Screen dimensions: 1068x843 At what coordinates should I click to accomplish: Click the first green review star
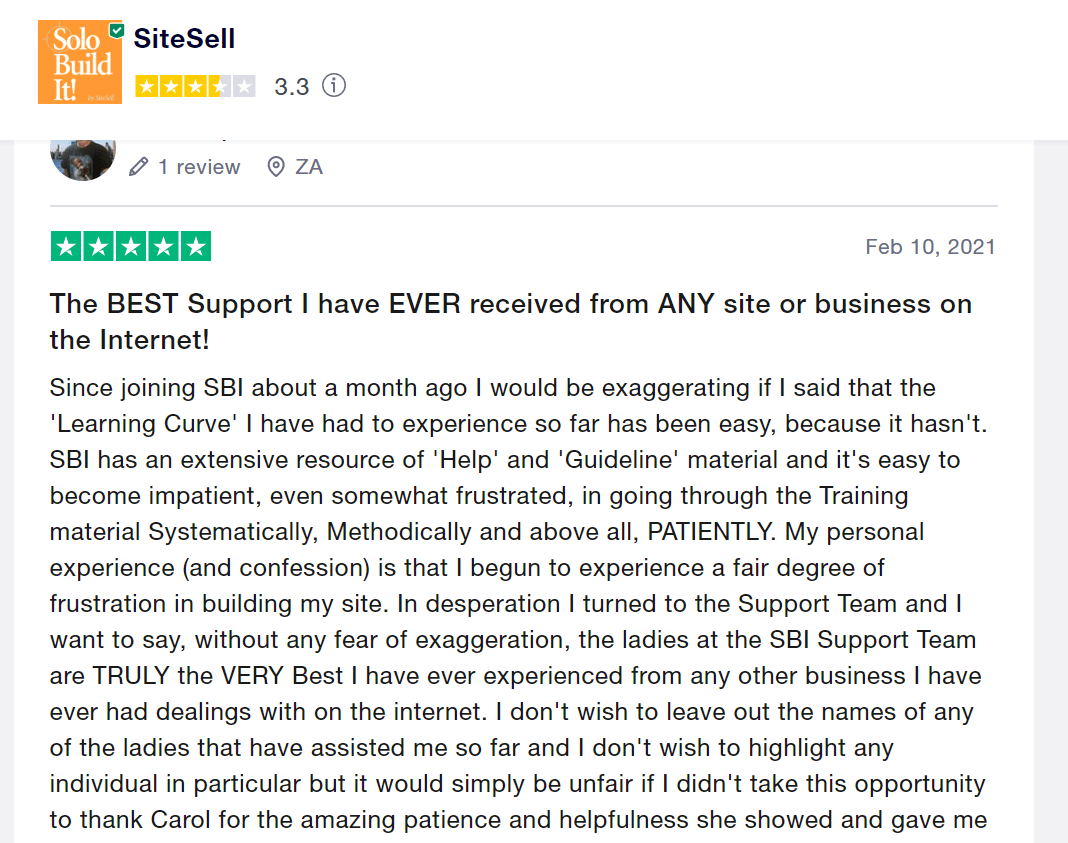(66, 246)
